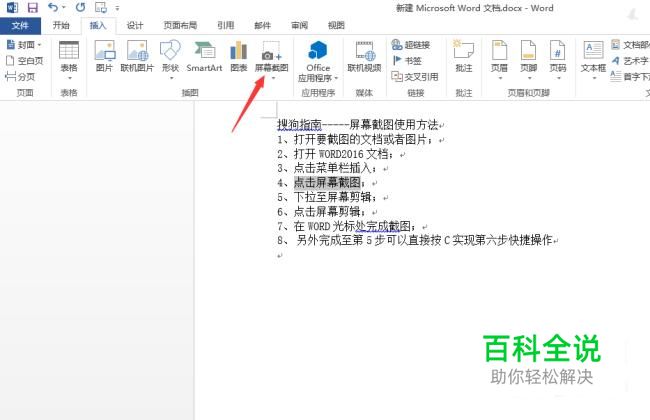Image resolution: width=650 pixels, height=420 pixels.
Task: Open the undo history dropdown arrow
Action: (63, 7)
